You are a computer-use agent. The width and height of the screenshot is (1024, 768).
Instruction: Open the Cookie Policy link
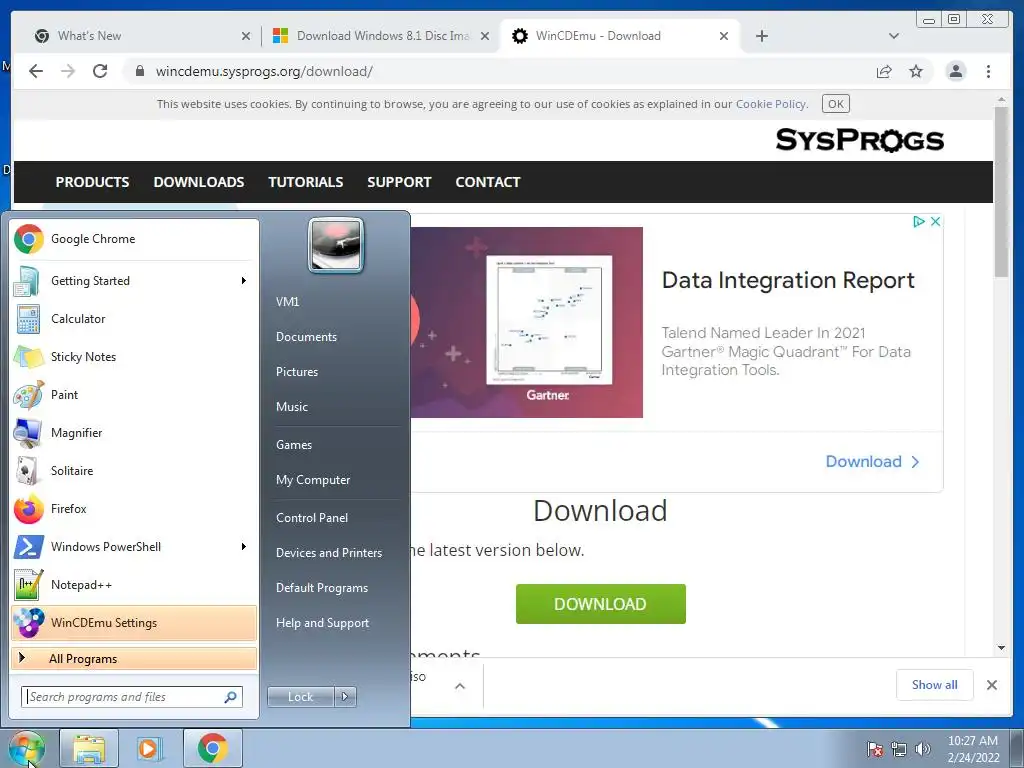coord(771,104)
